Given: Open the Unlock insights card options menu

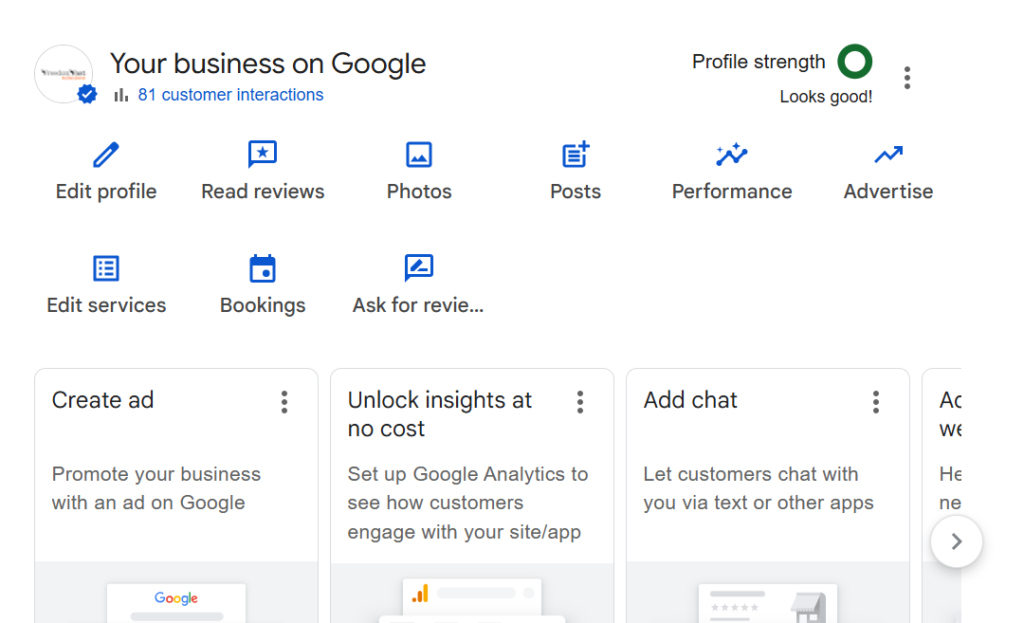Looking at the screenshot, I should (x=580, y=402).
